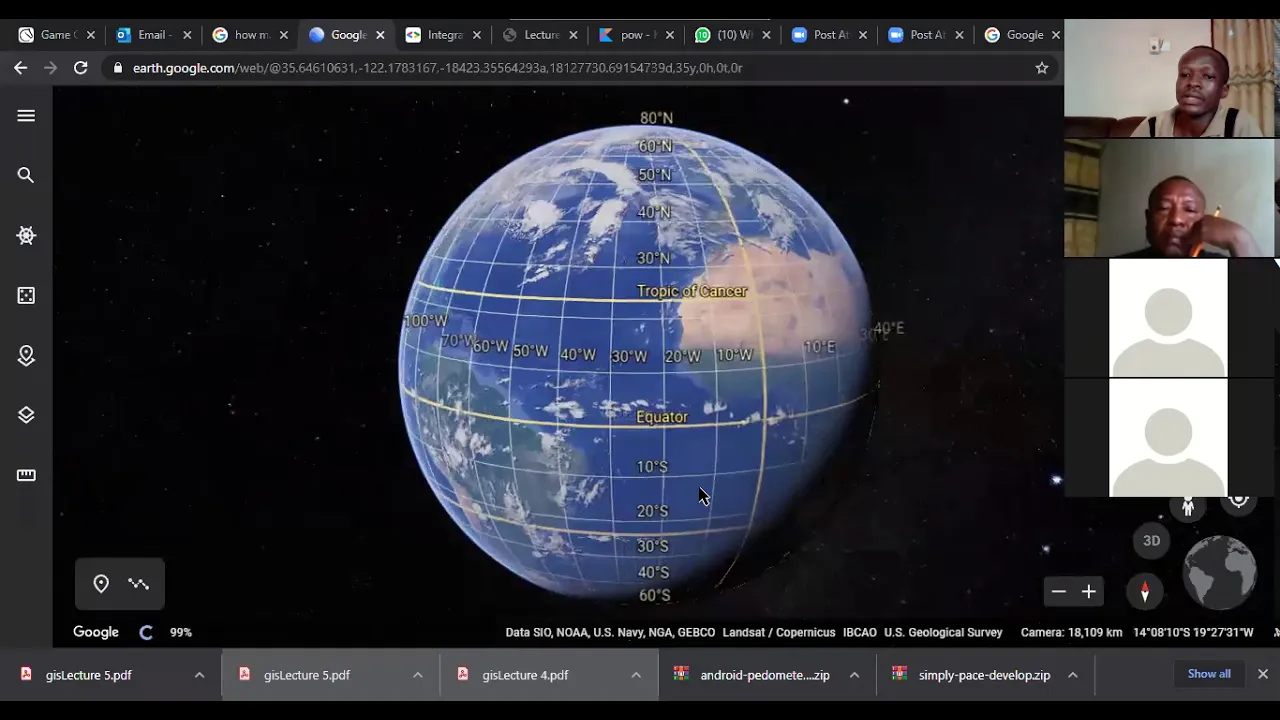
Task: Click the mini globe overview thumbnail
Action: pyautogui.click(x=1220, y=573)
